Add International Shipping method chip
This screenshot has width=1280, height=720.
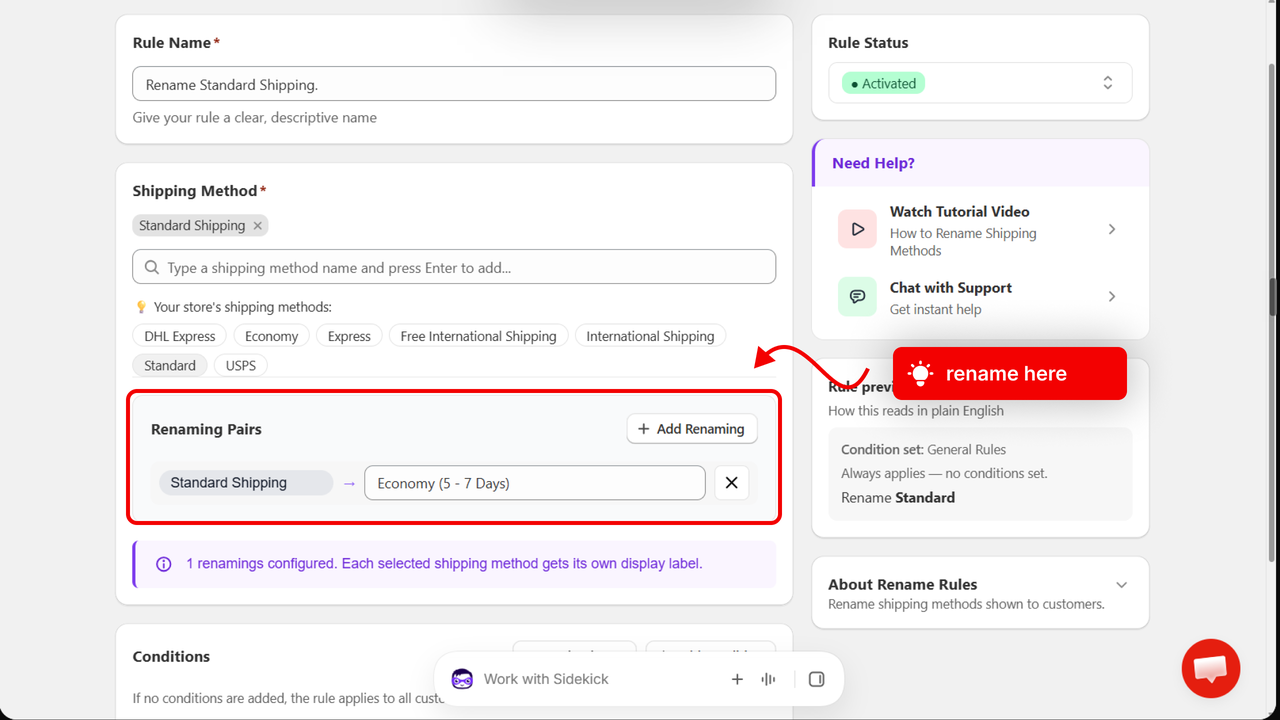(650, 336)
